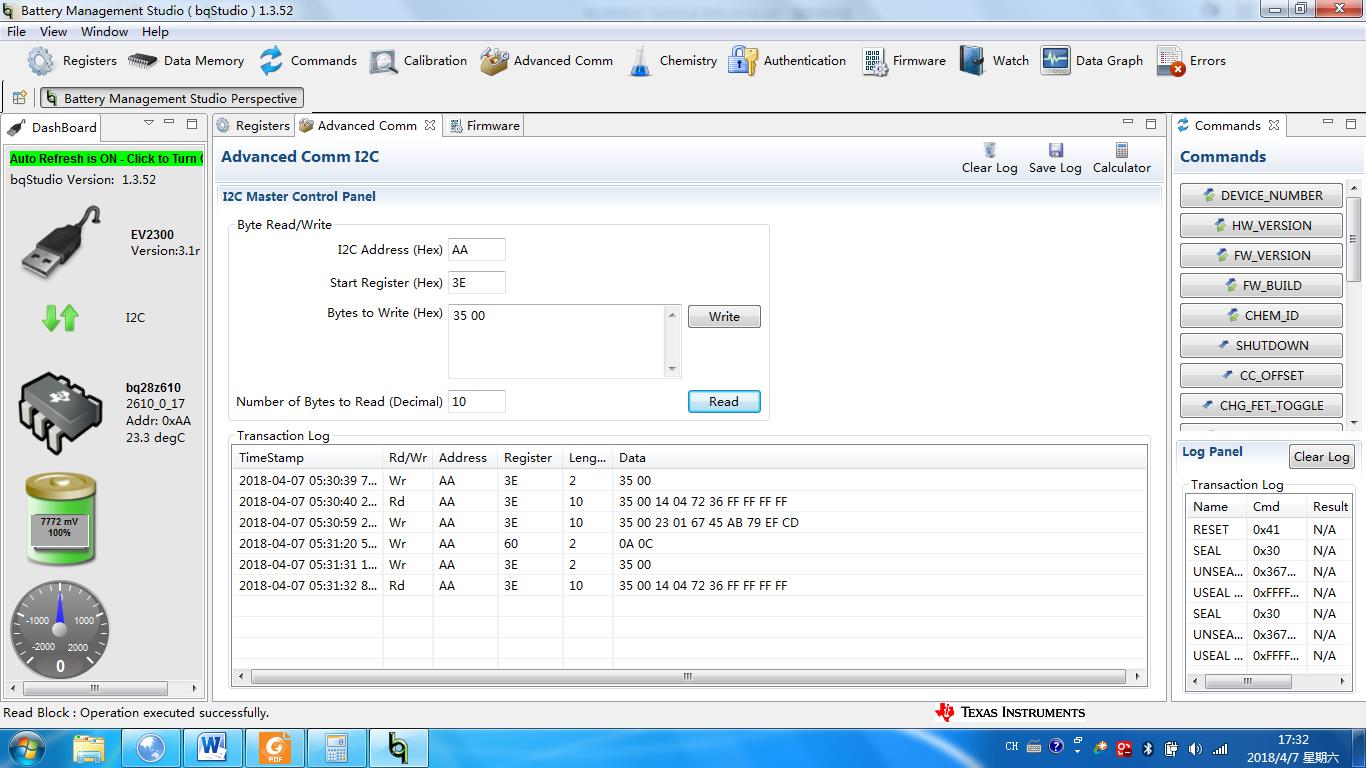
Task: Click the Number of Bytes to Read field
Action: tap(477, 401)
